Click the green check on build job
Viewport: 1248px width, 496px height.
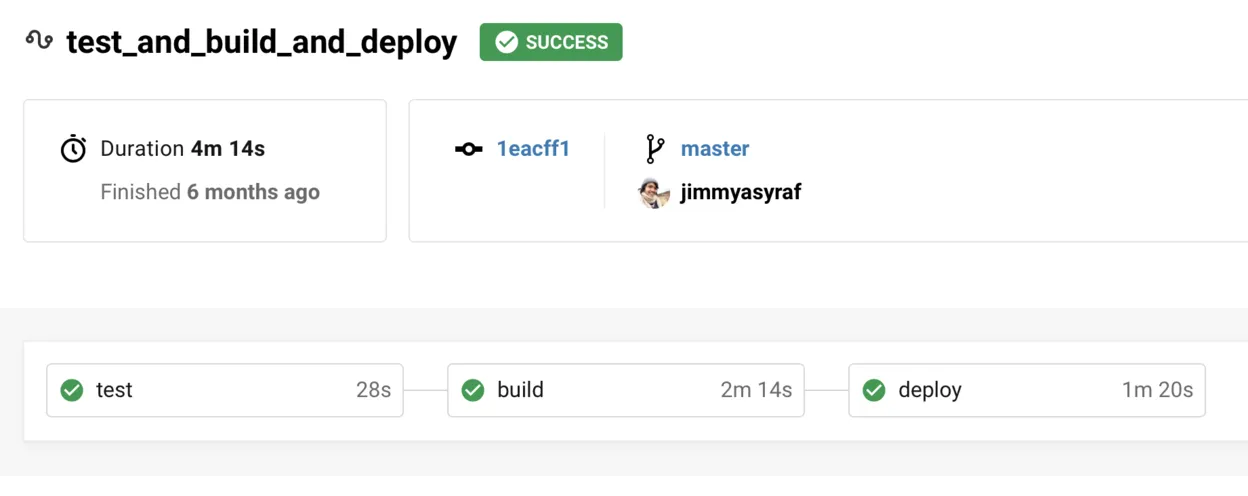coord(473,390)
